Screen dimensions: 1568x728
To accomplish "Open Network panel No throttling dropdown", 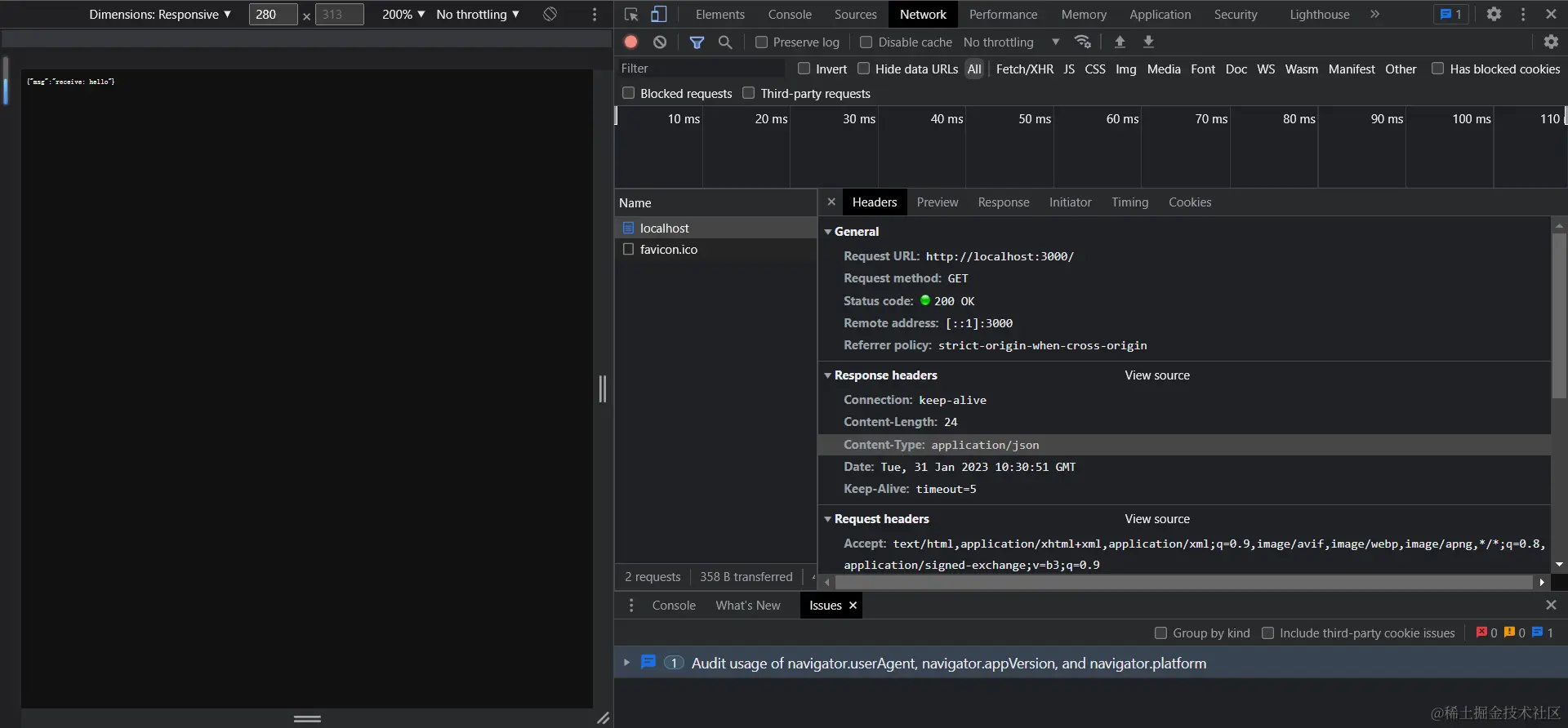I will [1012, 42].
